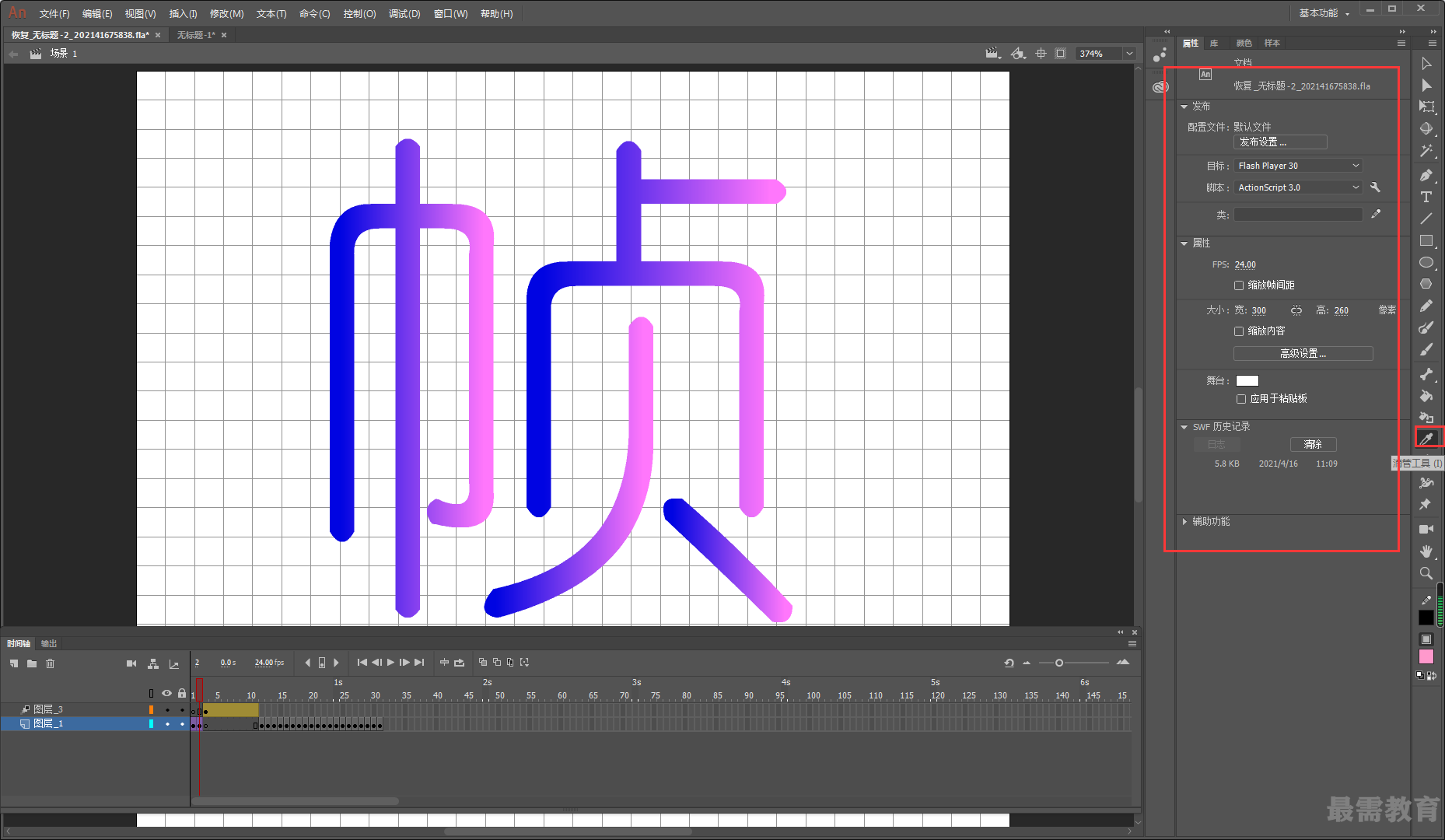This screenshot has height=840, width=1445.
Task: Create a new layer in timeline
Action: click(14, 663)
